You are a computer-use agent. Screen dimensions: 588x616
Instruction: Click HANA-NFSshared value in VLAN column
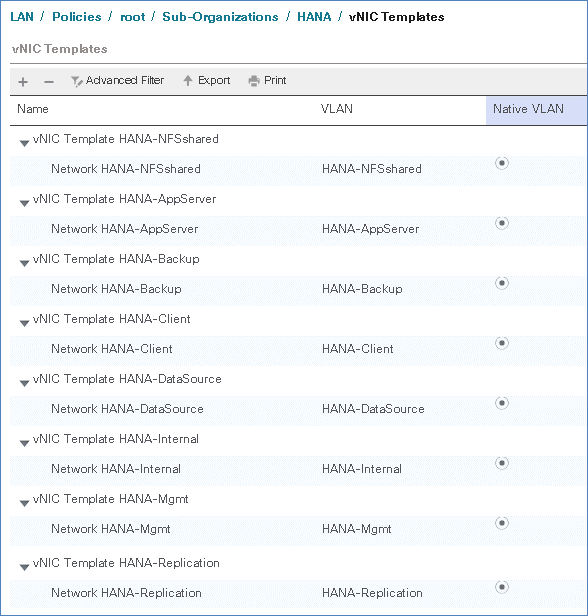(x=372, y=169)
